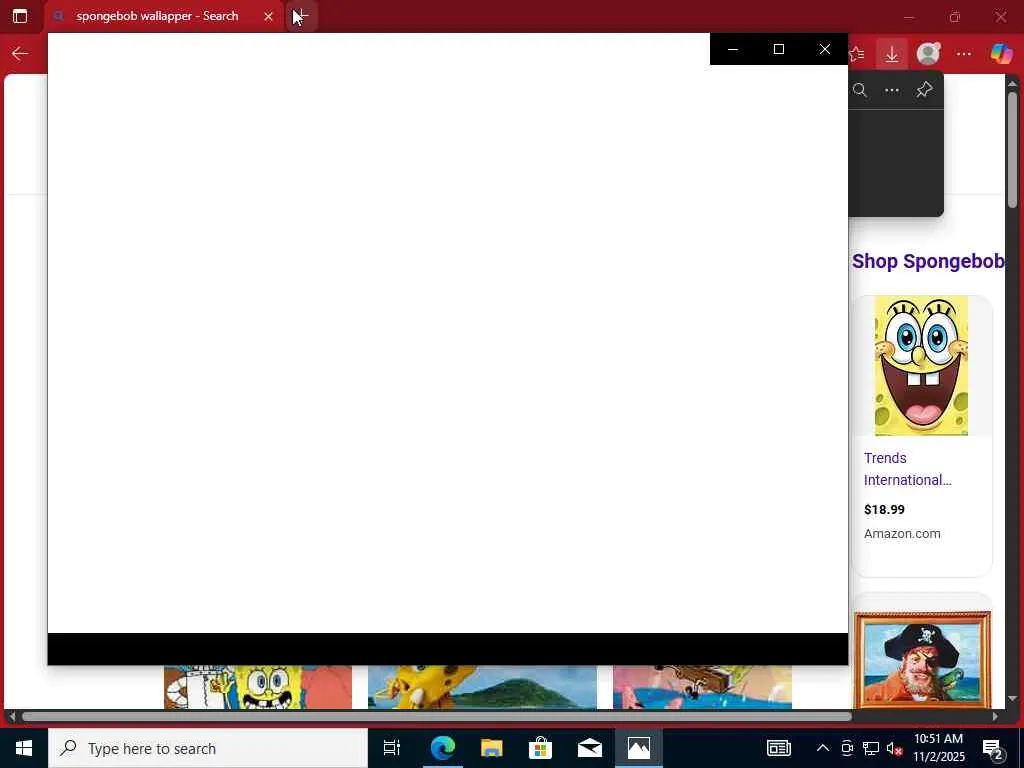Go back using the browser back arrow
Screen dimensions: 1024x768
[20, 54]
